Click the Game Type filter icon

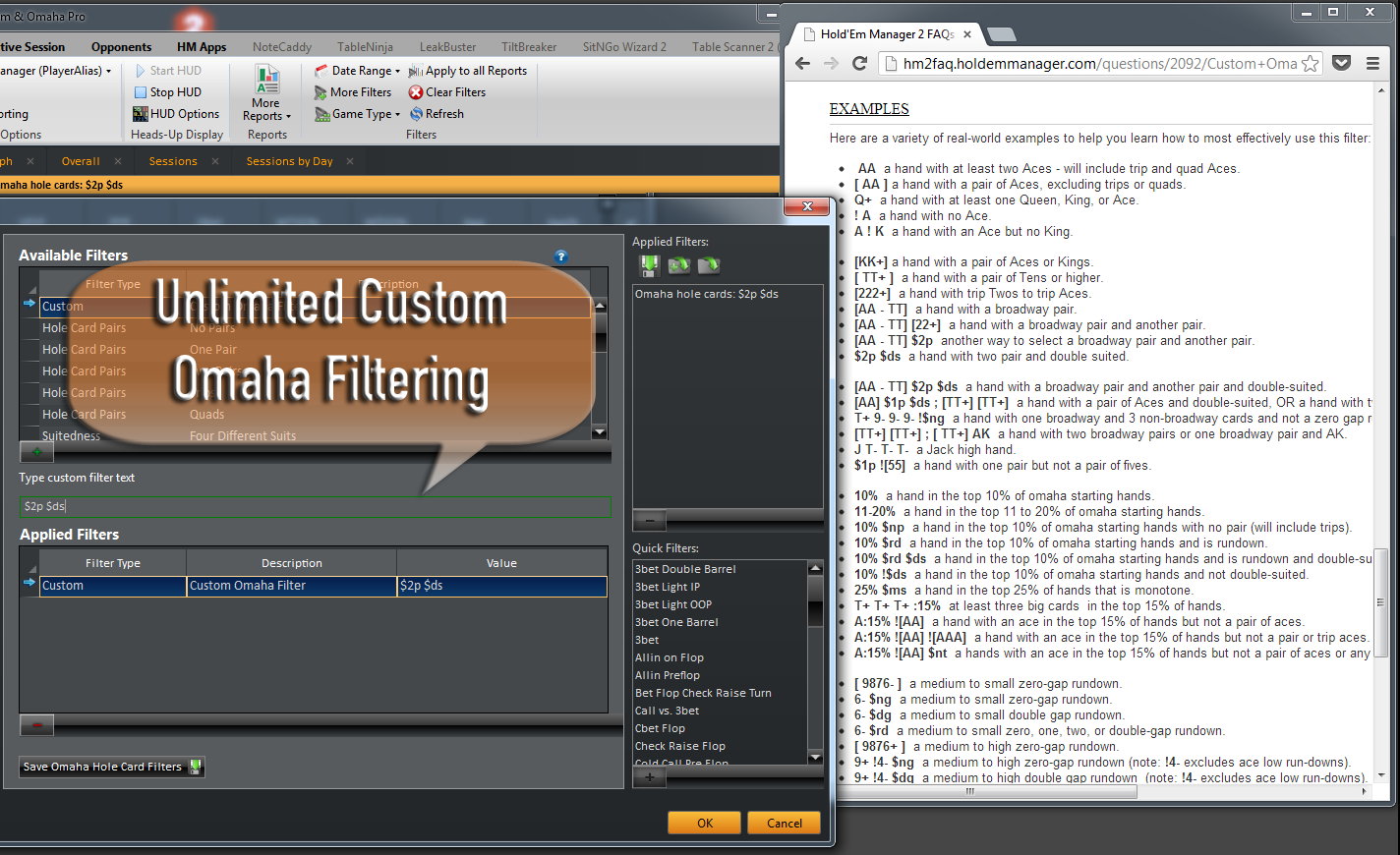coord(321,114)
